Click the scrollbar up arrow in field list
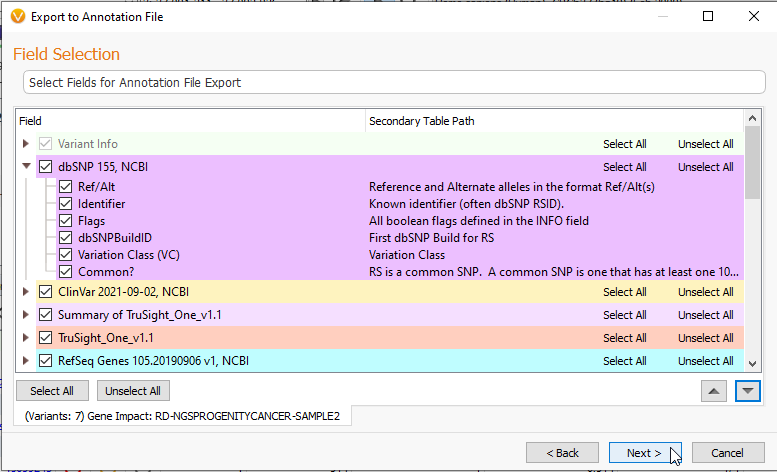The height and width of the screenshot is (472, 777). point(752,118)
